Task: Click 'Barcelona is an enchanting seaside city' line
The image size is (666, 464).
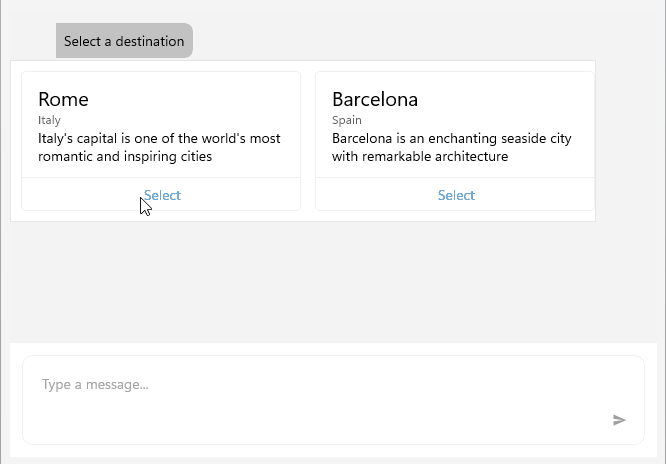Action: pos(452,138)
